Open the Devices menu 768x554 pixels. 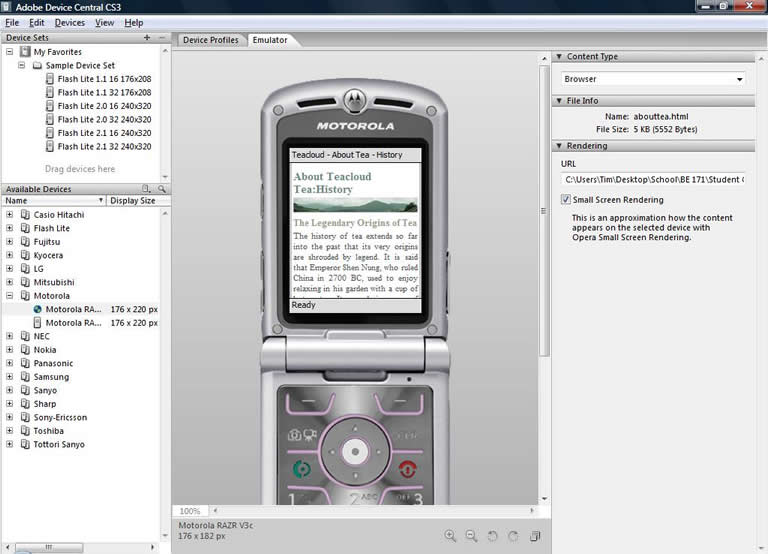[x=70, y=23]
